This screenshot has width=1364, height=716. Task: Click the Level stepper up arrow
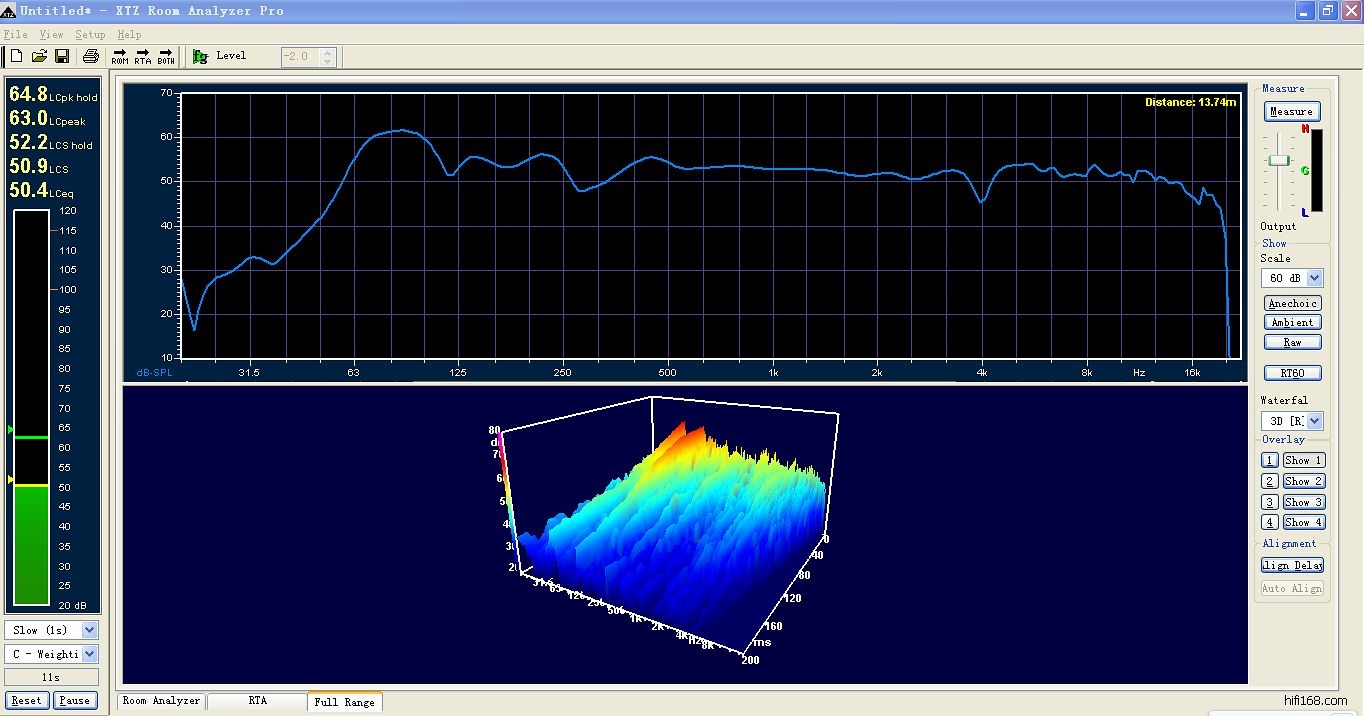[328, 52]
